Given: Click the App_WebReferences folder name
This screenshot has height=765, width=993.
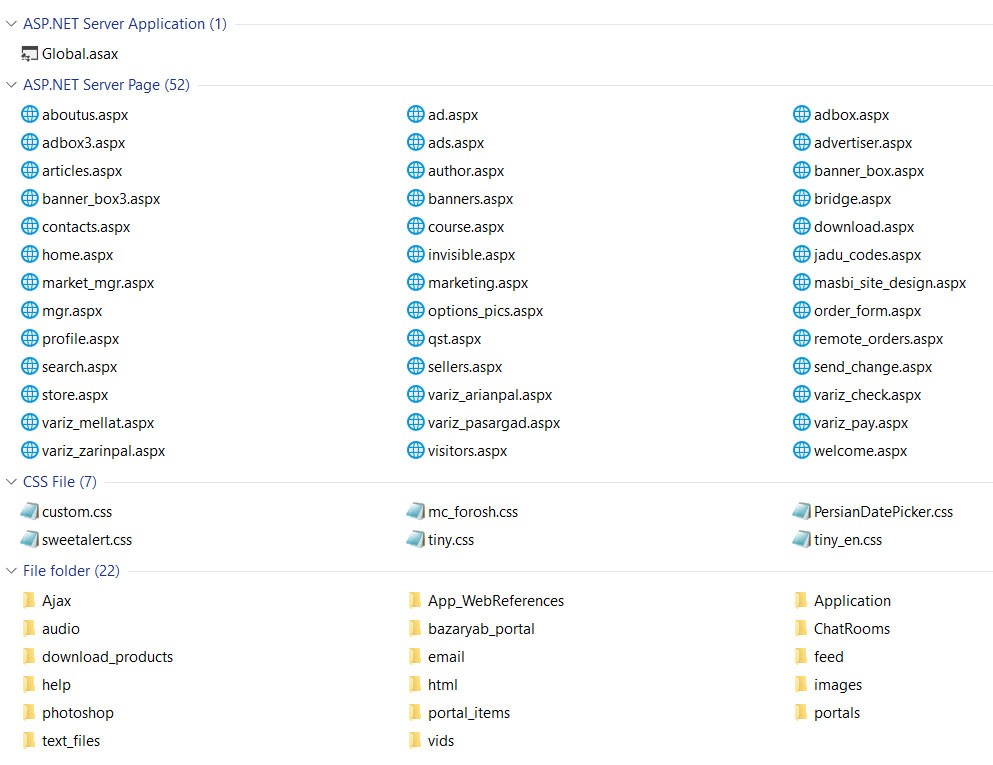Looking at the screenshot, I should coord(495,601).
